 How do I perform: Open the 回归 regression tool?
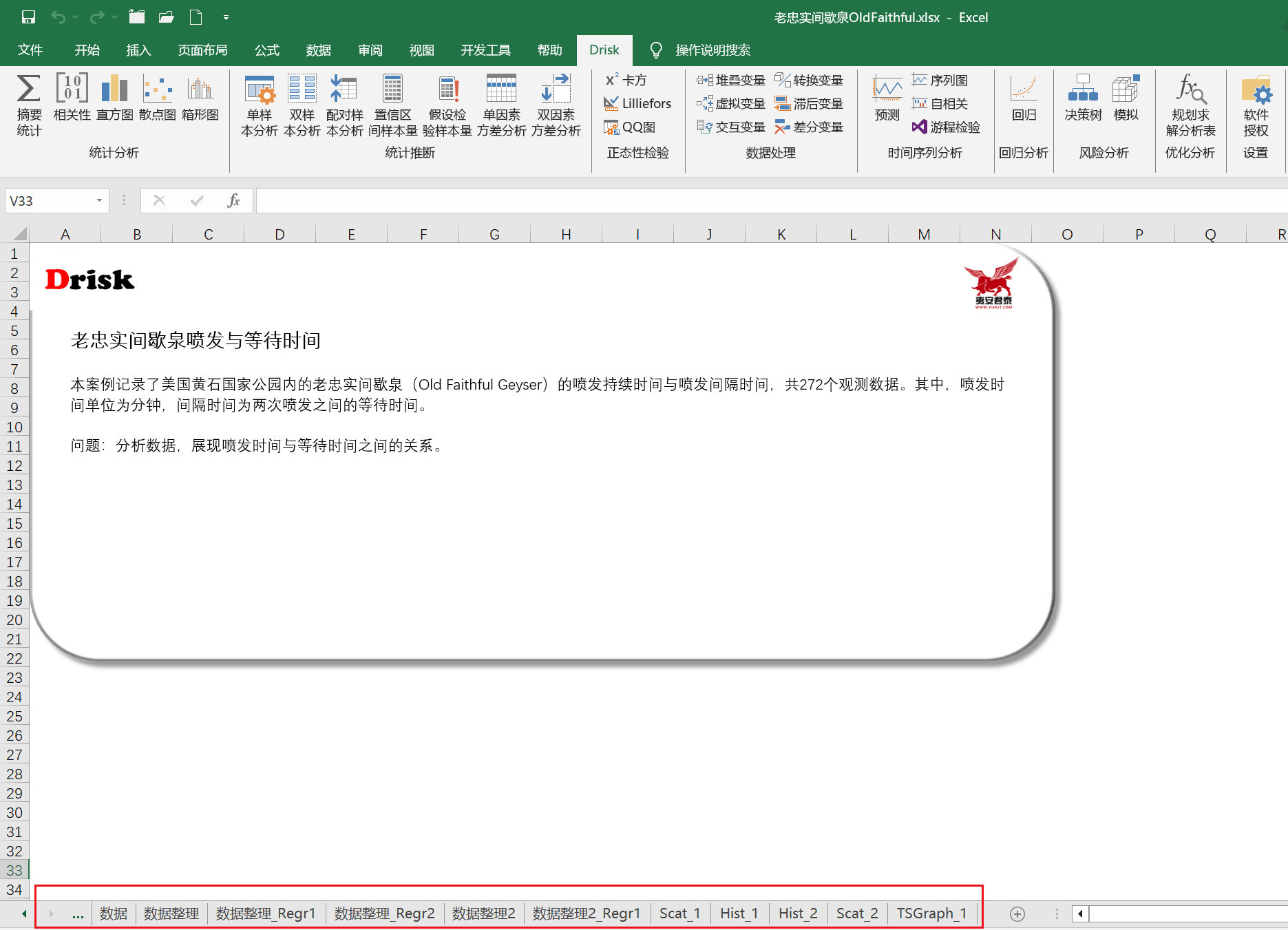pos(1024,98)
